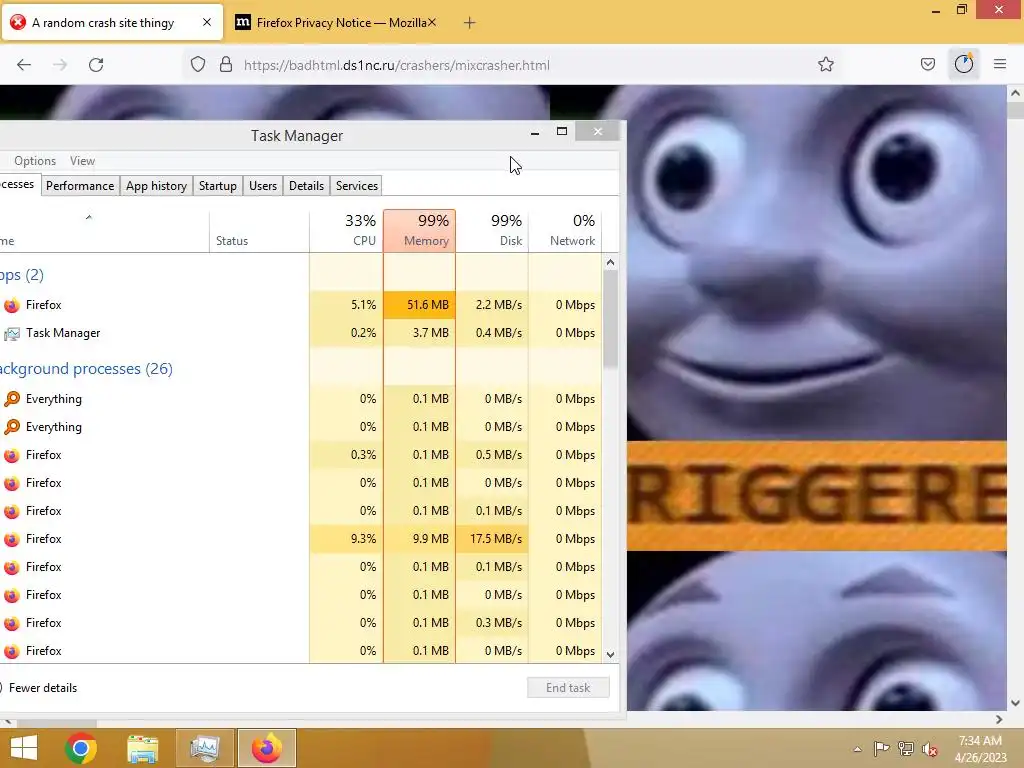The width and height of the screenshot is (1024, 768).
Task: Select the Firefox app row icon under Apps
Action: tap(12, 305)
